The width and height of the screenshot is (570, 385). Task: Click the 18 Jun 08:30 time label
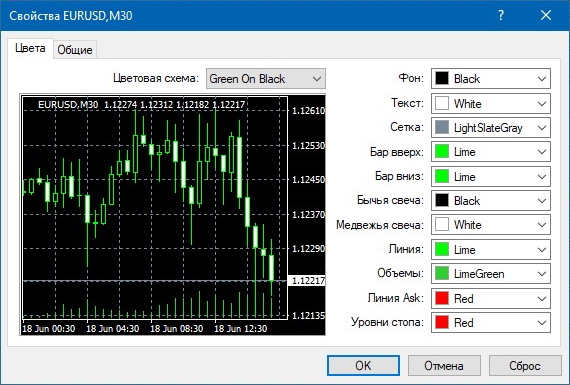(177, 329)
